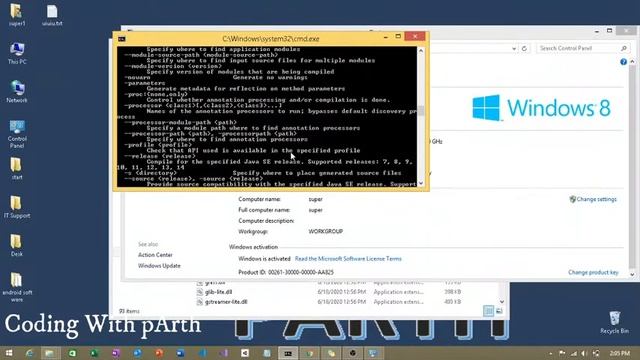Click the cmd scrollbar up arrow
Image resolution: width=640 pixels, height=360 pixels.
(421, 51)
